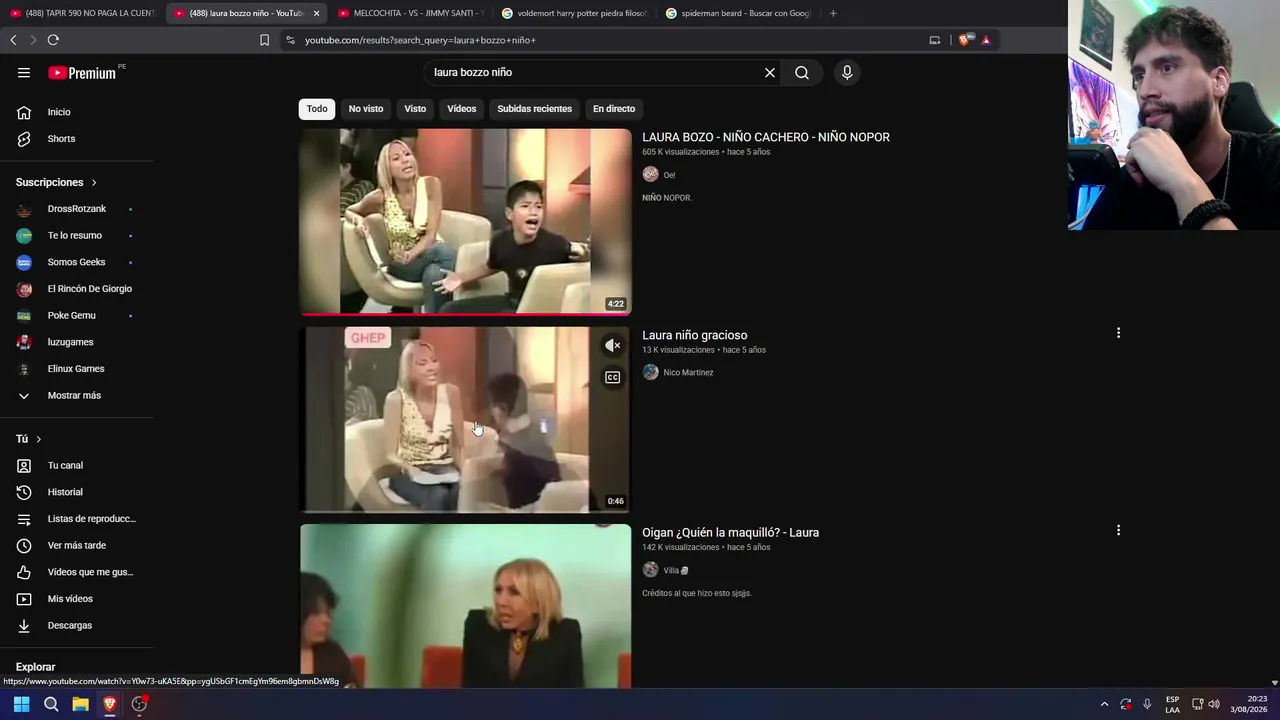Viewport: 1280px width, 720px height.
Task: Expand the Suscripciones section
Action: coord(57,182)
